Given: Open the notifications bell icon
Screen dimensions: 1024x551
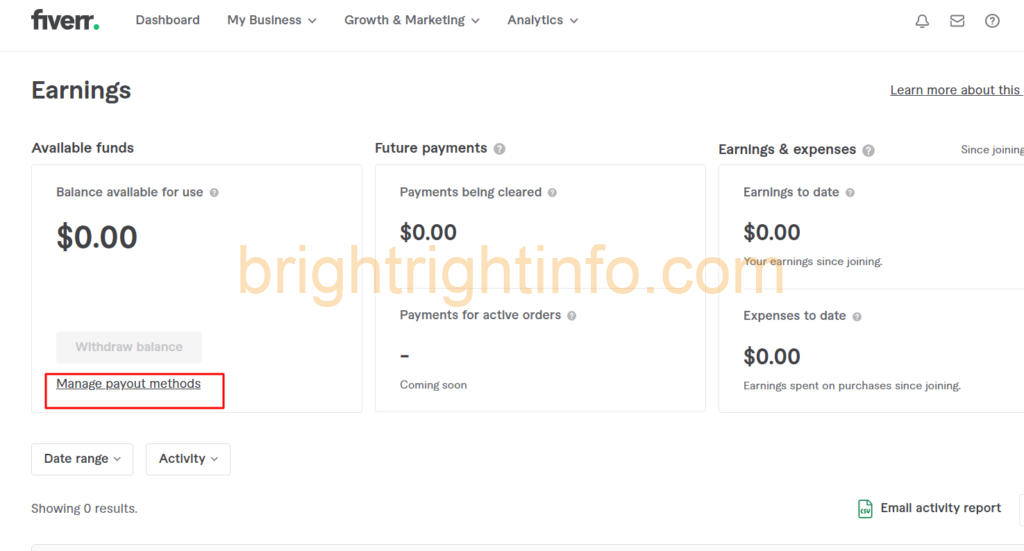Looking at the screenshot, I should pyautogui.click(x=922, y=21).
